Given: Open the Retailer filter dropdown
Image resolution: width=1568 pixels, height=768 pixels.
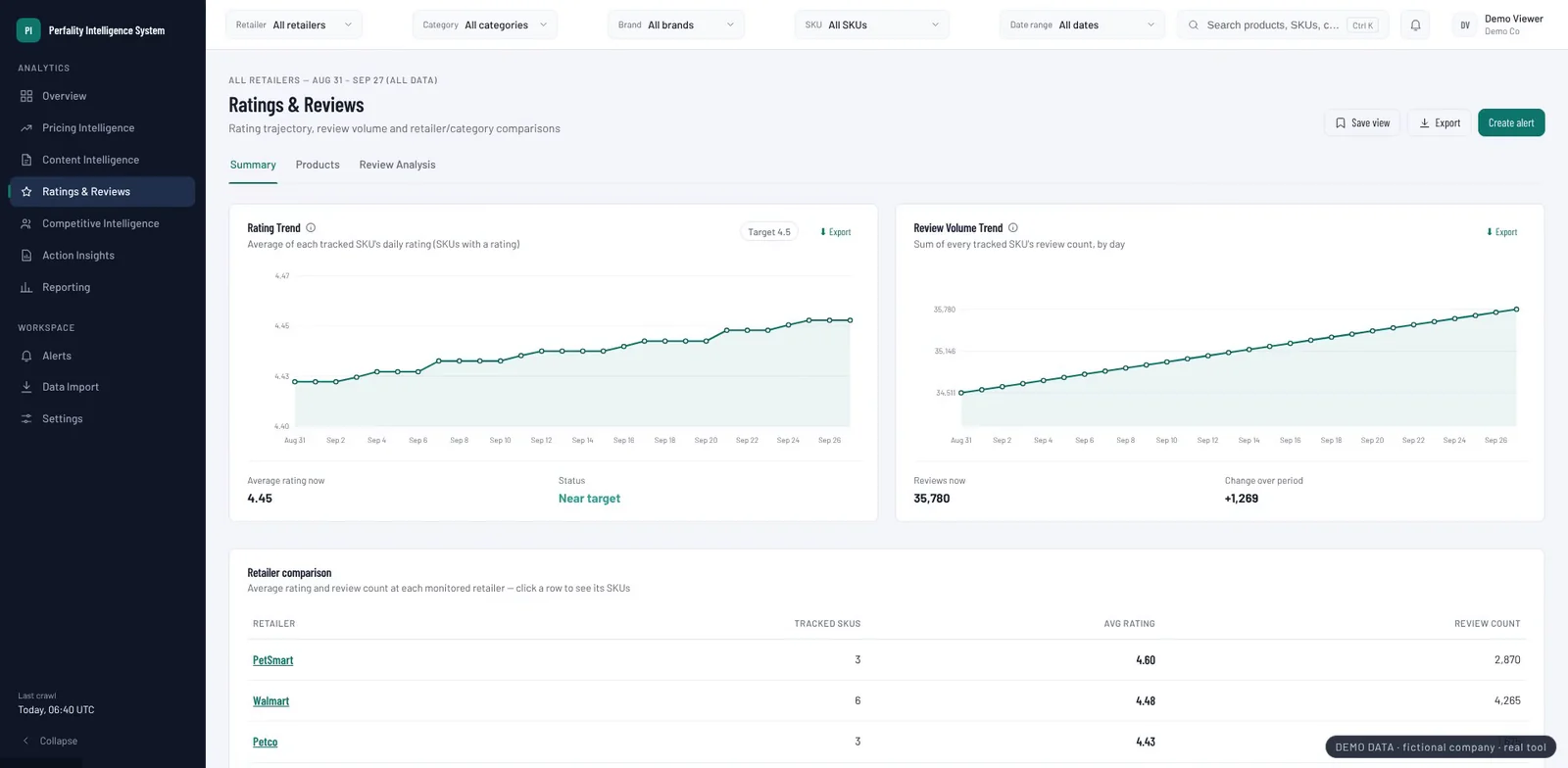Looking at the screenshot, I should (x=294, y=25).
